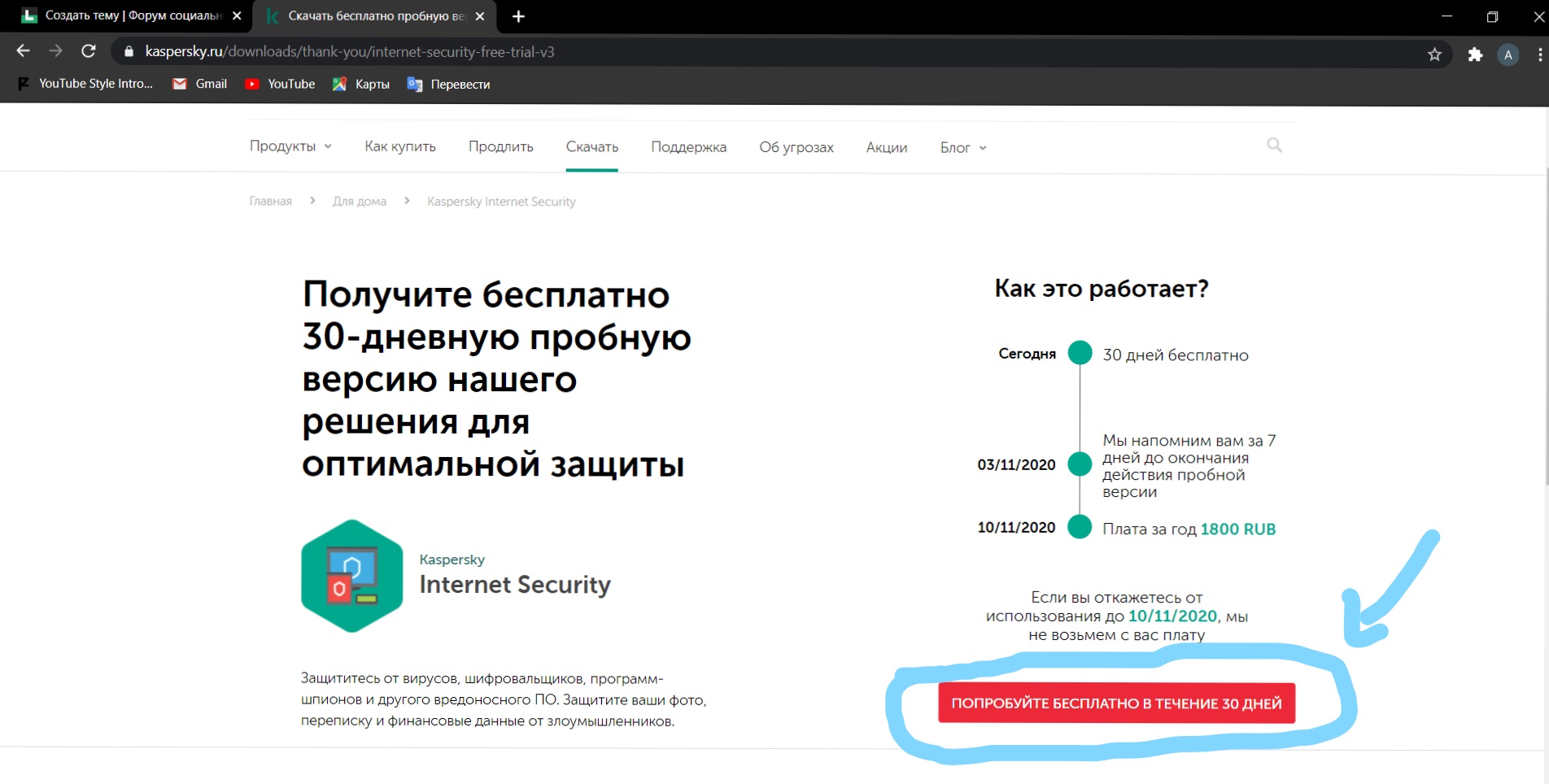Go to the 'Для дома' breadcrumb
Viewport: 1549px width, 784px height.
point(360,201)
